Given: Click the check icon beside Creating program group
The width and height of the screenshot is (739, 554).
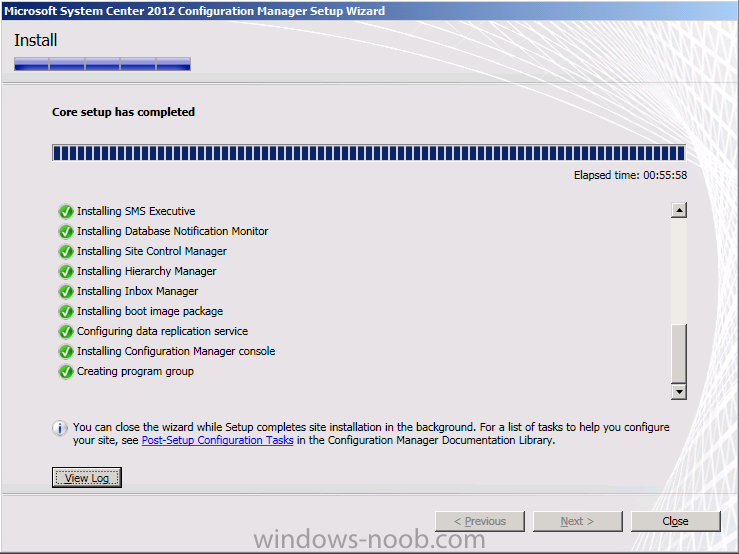Looking at the screenshot, I should click(x=66, y=372).
